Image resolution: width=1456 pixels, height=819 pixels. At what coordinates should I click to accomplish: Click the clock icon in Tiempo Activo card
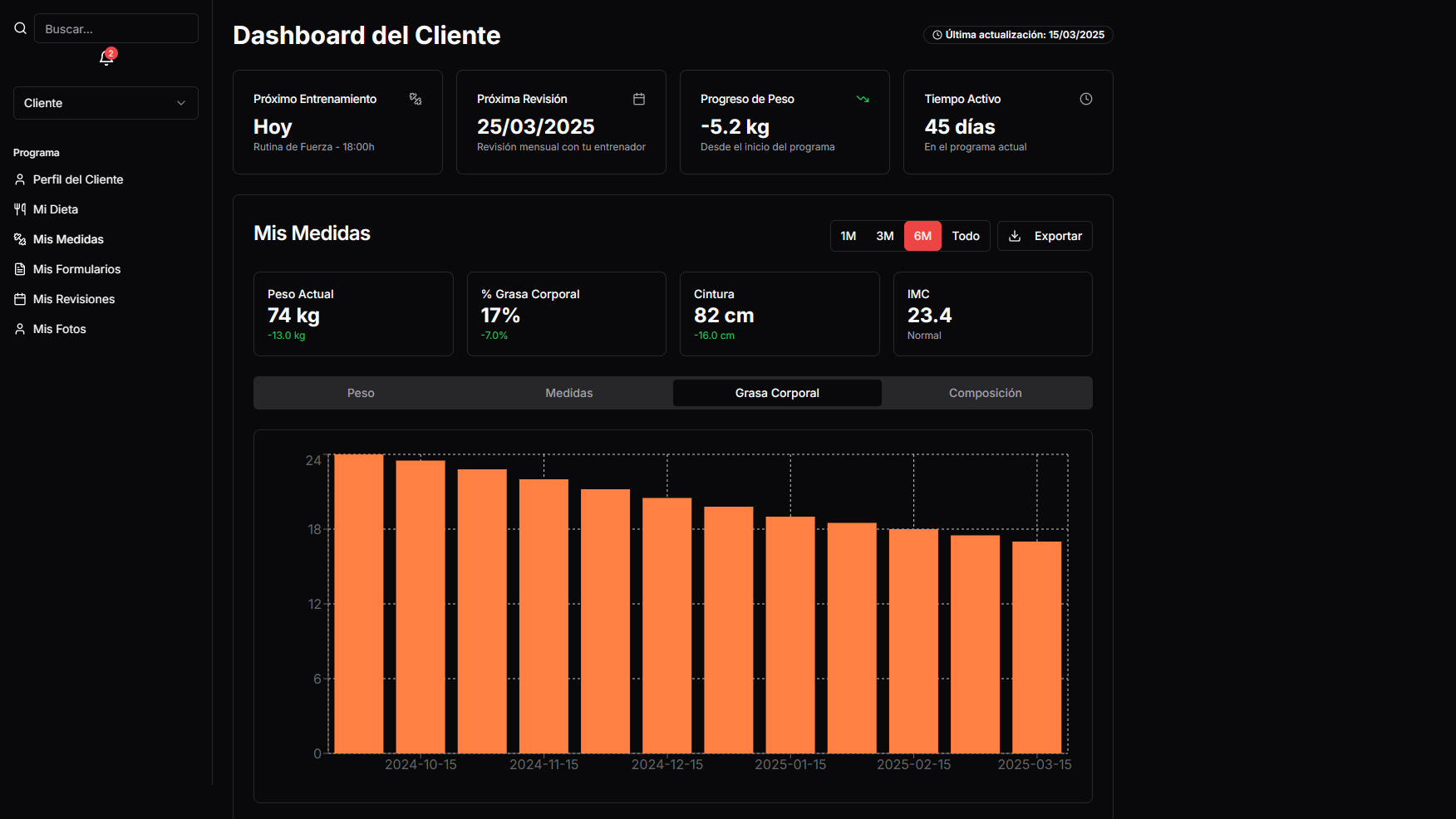[x=1085, y=99]
